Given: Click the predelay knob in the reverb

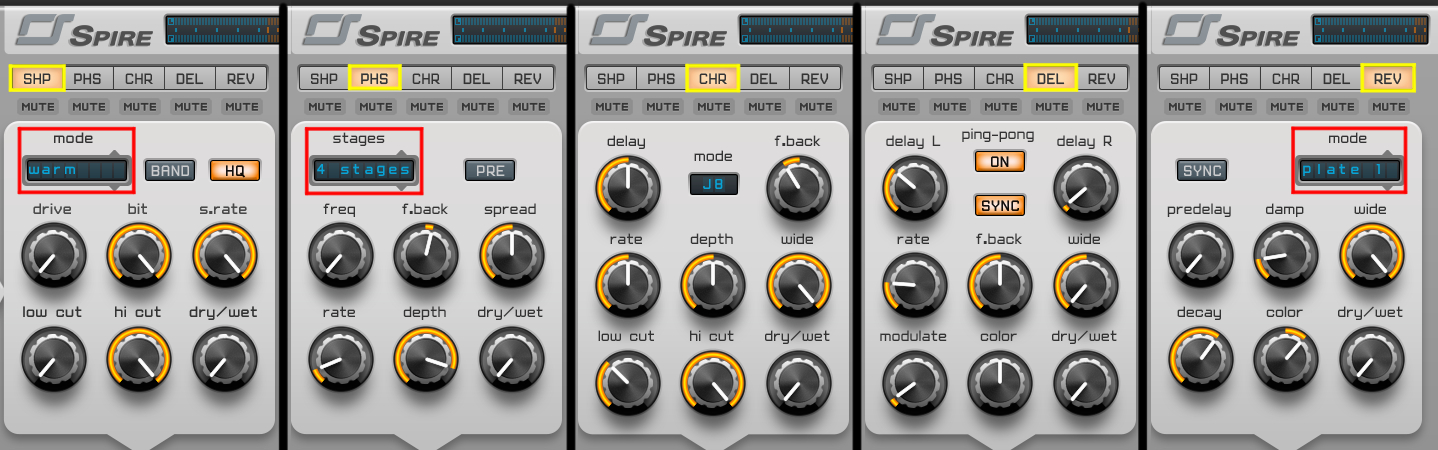Looking at the screenshot, I should [1198, 255].
